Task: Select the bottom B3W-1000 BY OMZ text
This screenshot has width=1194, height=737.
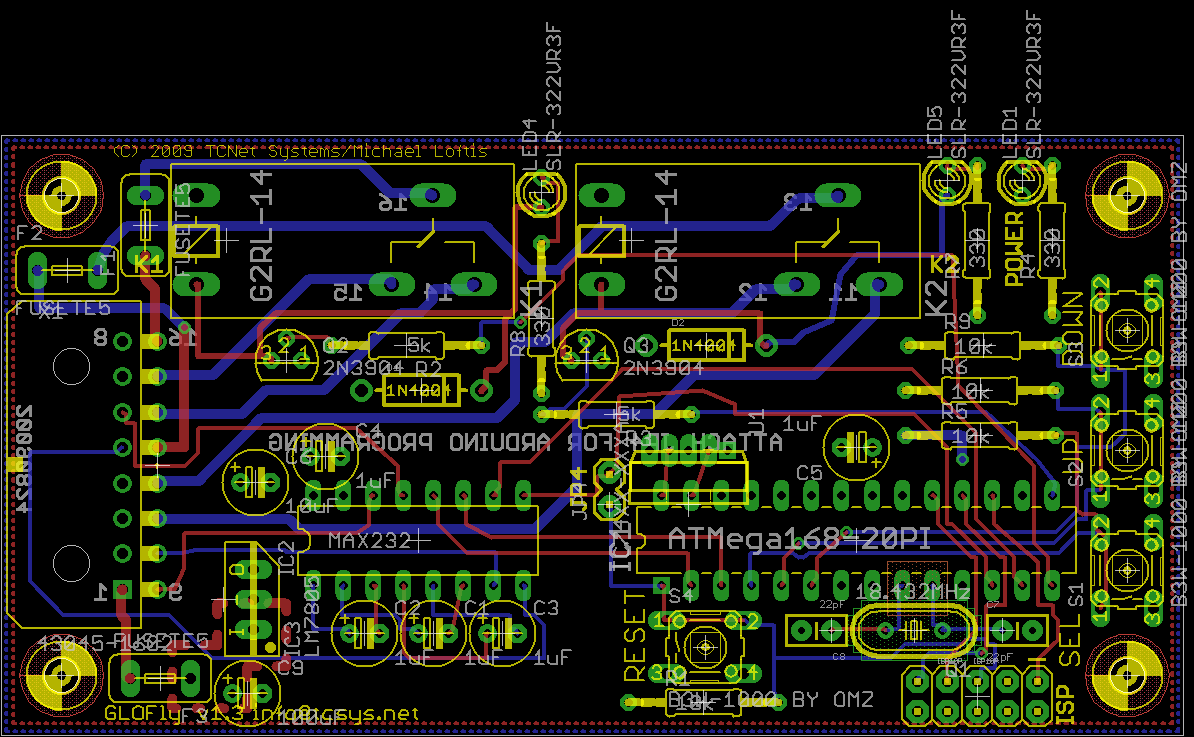Action: point(771,699)
